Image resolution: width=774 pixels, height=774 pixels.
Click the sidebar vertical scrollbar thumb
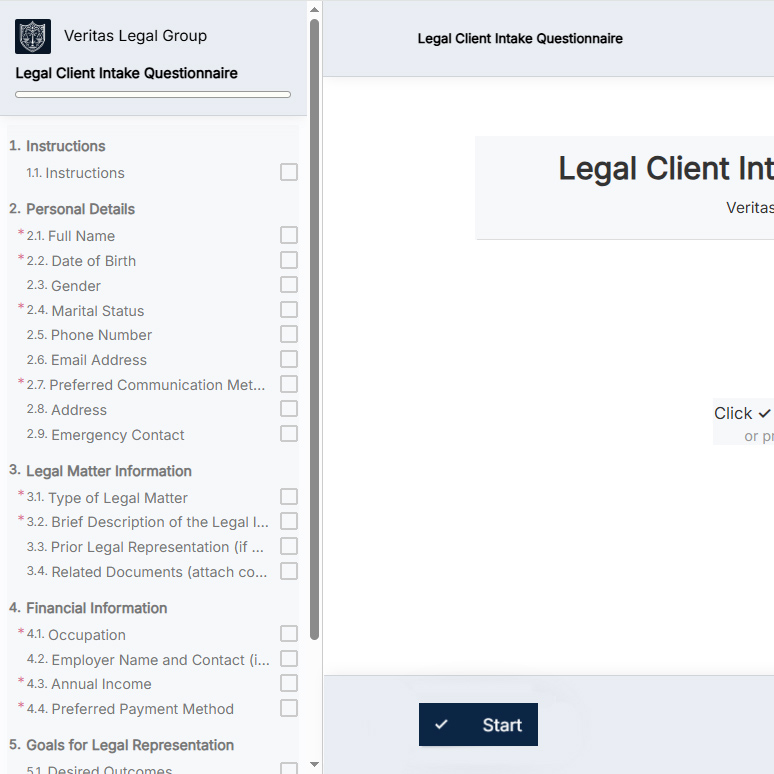tap(314, 329)
